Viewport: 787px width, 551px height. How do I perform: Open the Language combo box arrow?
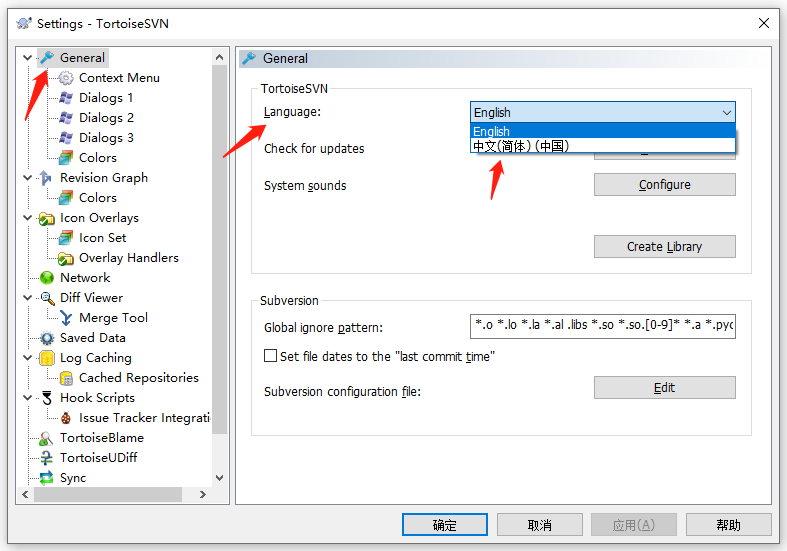(726, 112)
